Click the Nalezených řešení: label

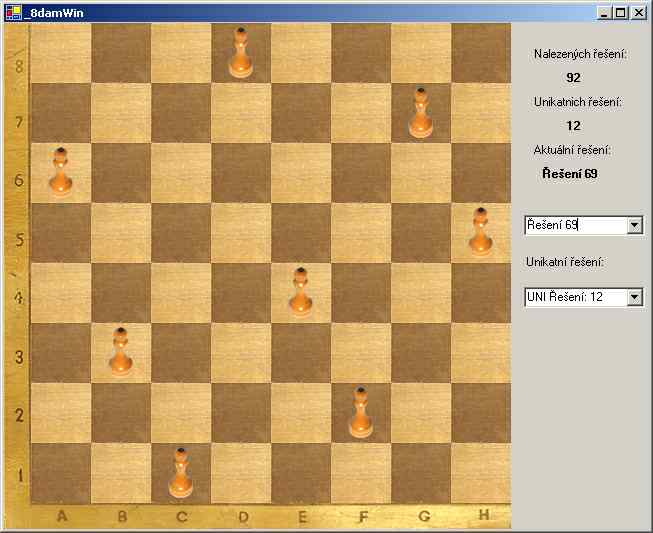(x=581, y=54)
